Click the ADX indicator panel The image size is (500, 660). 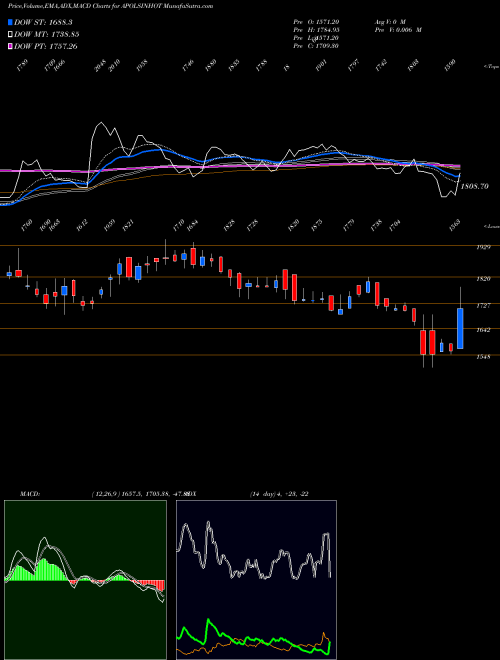click(256, 580)
